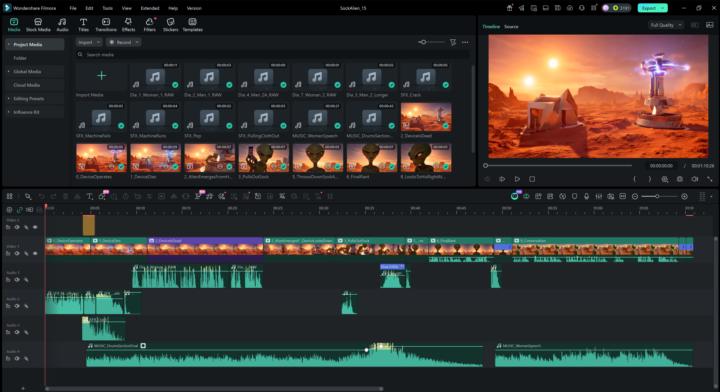Click the media thumbnail size slider
The width and height of the screenshot is (720, 392).
coord(431,42)
